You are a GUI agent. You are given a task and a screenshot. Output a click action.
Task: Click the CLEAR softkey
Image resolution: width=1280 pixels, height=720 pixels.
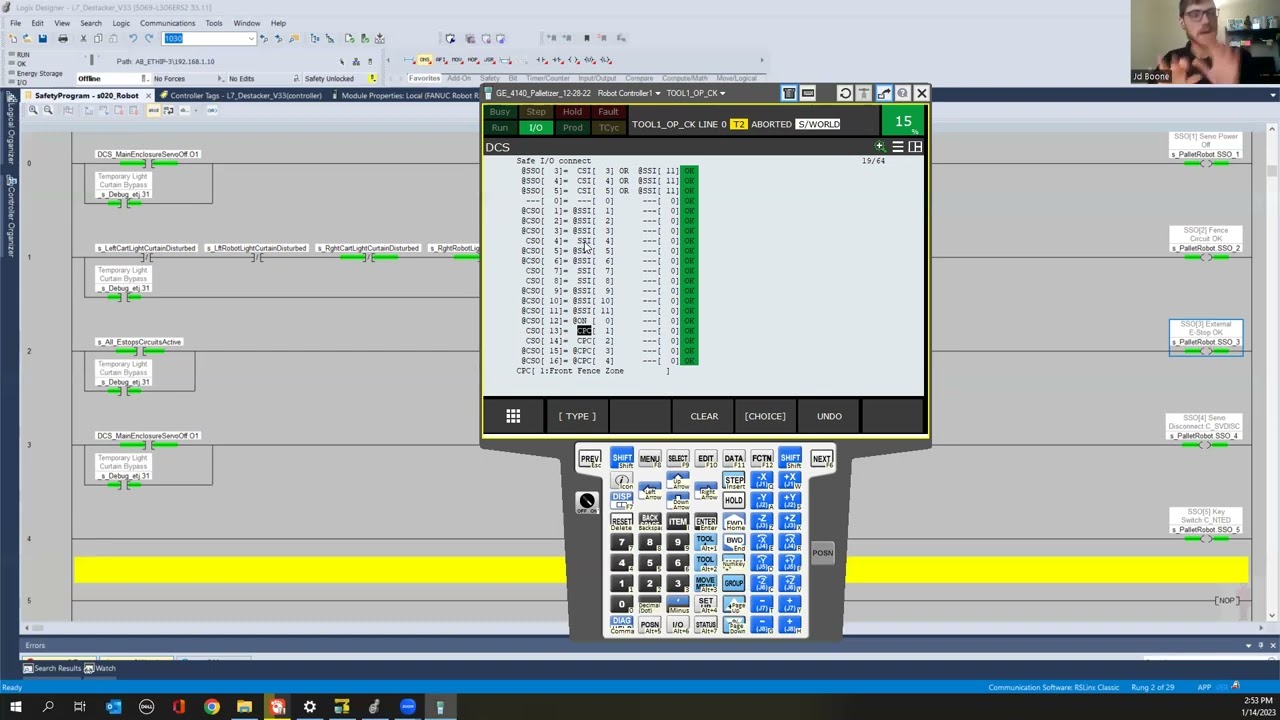click(x=704, y=416)
